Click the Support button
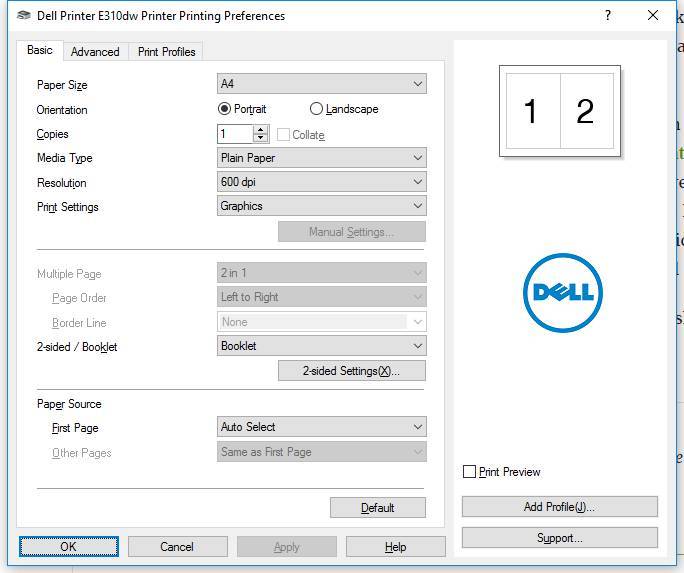 coord(560,538)
